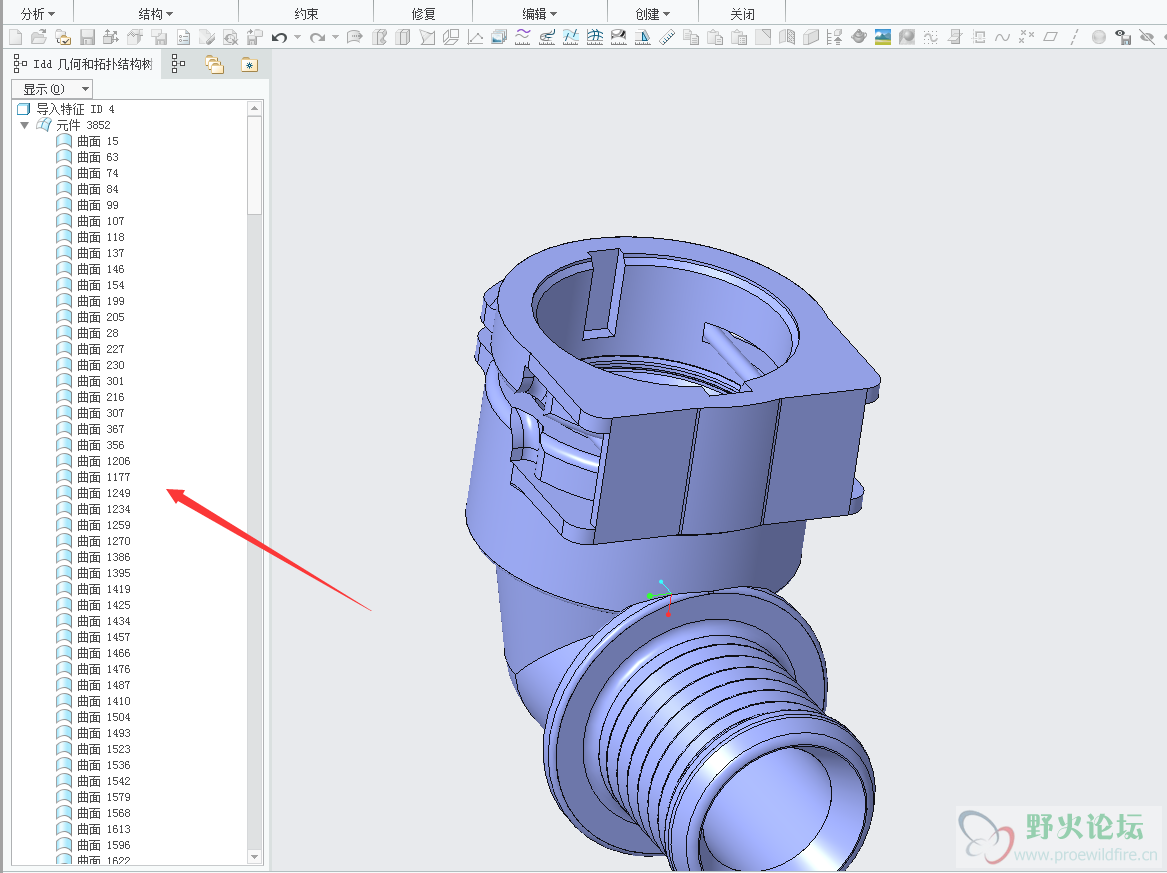Toggle curve display wave icon
Viewport: 1167px width, 873px height.
[1003, 36]
